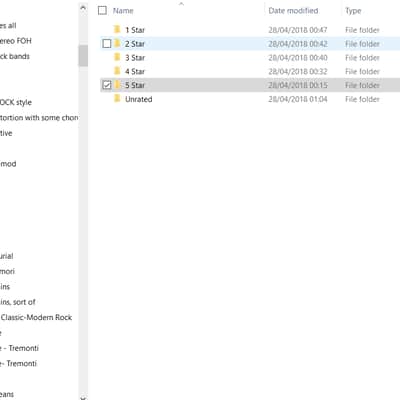This screenshot has width=400, height=400.
Task: Click the 4 Star folder icon
Action: (x=117, y=71)
